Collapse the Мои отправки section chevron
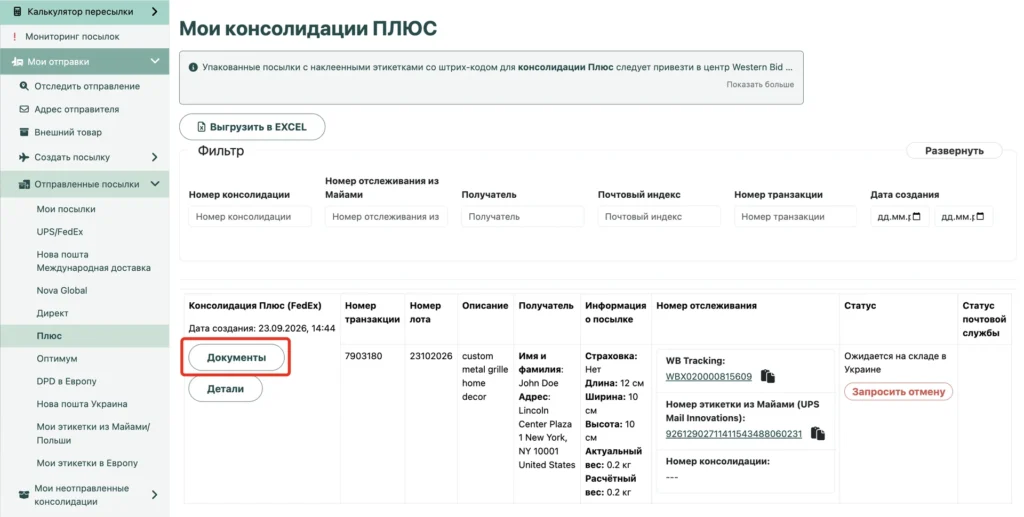The height and width of the screenshot is (517, 1024). [155, 61]
